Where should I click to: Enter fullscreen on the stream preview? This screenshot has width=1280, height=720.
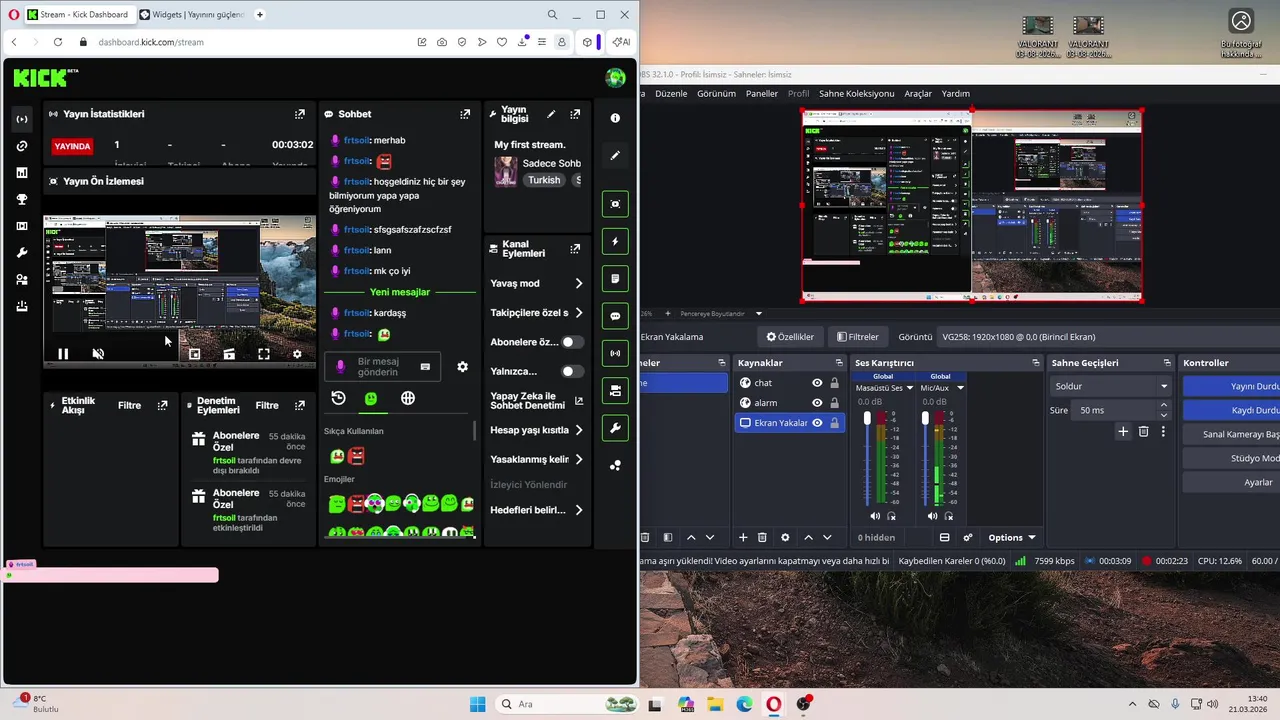click(x=264, y=354)
